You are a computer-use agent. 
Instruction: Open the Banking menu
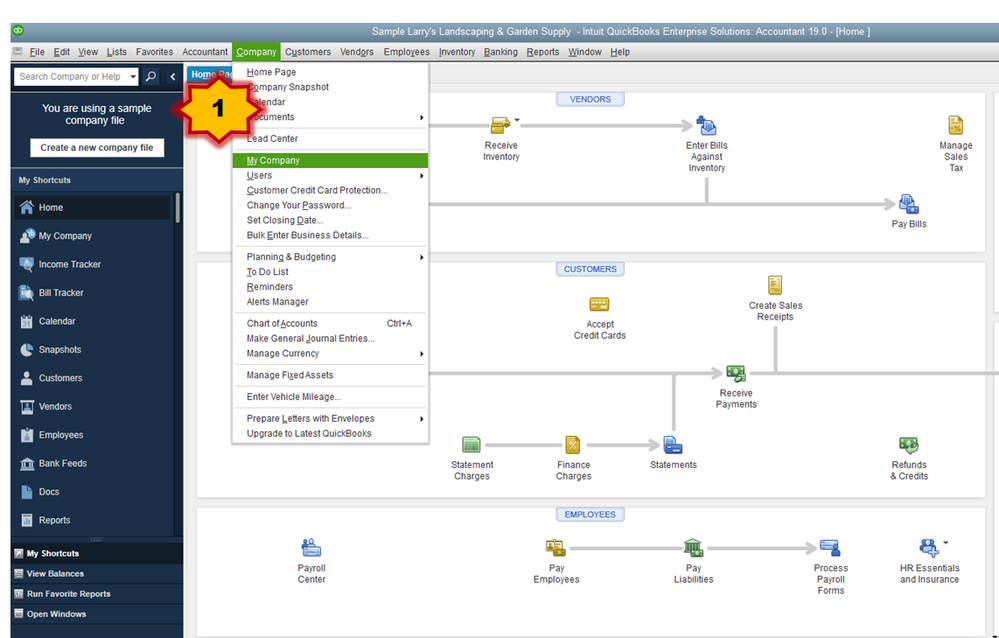click(501, 52)
